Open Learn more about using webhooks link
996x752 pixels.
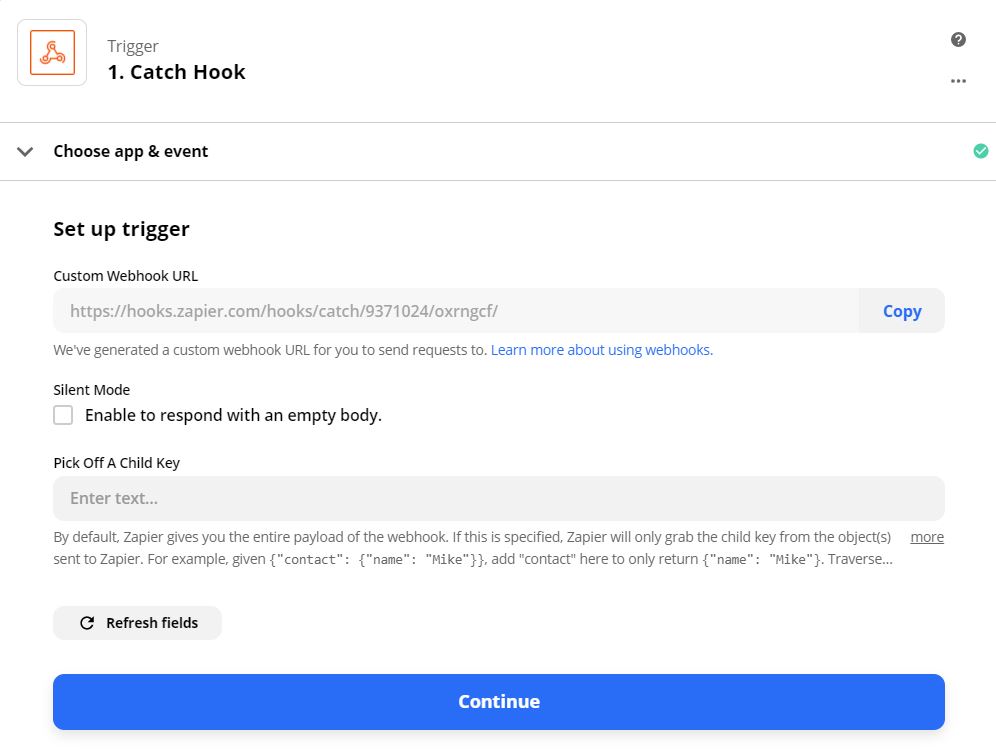click(602, 350)
